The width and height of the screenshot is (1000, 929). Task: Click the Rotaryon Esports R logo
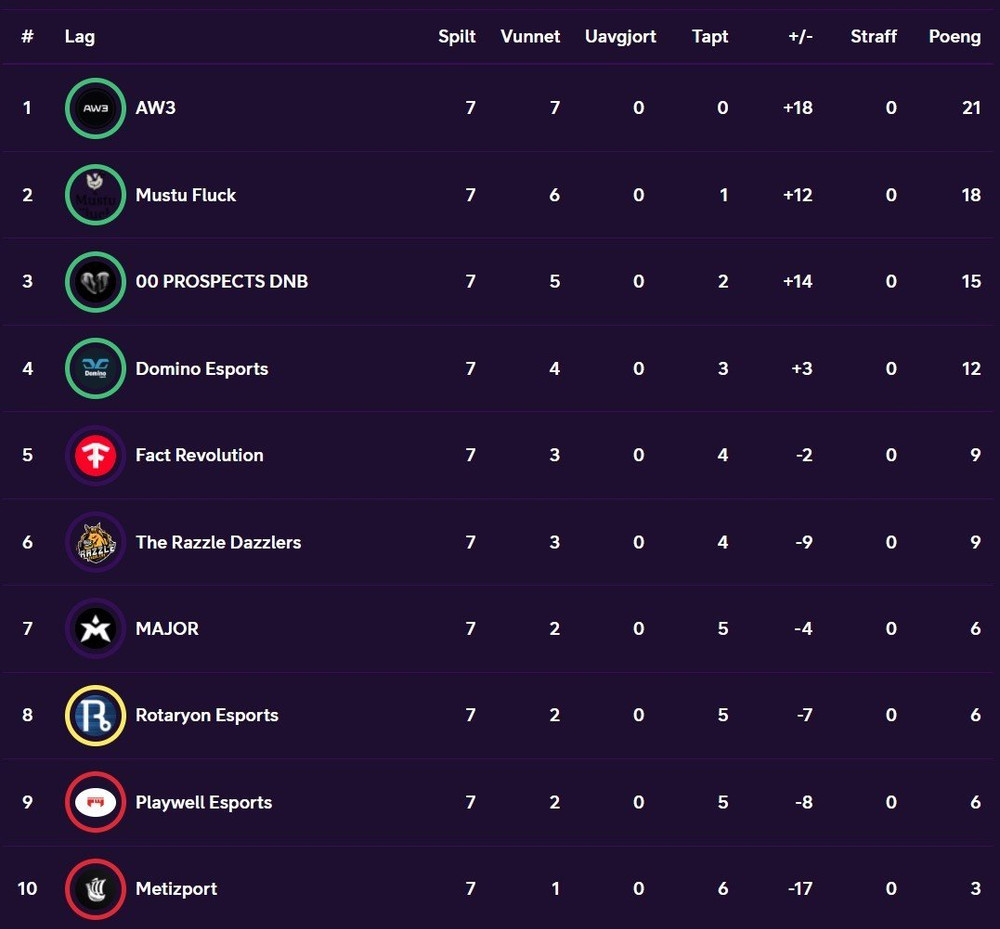95,715
